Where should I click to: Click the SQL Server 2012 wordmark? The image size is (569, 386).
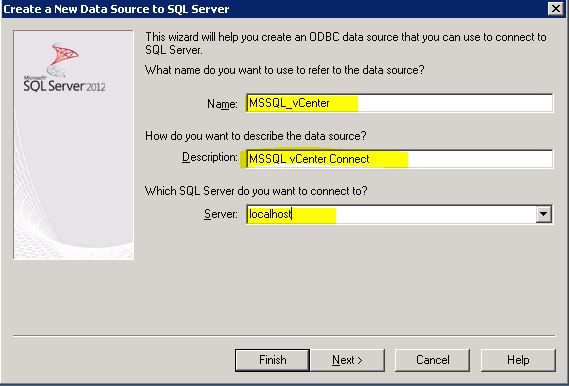pos(65,85)
